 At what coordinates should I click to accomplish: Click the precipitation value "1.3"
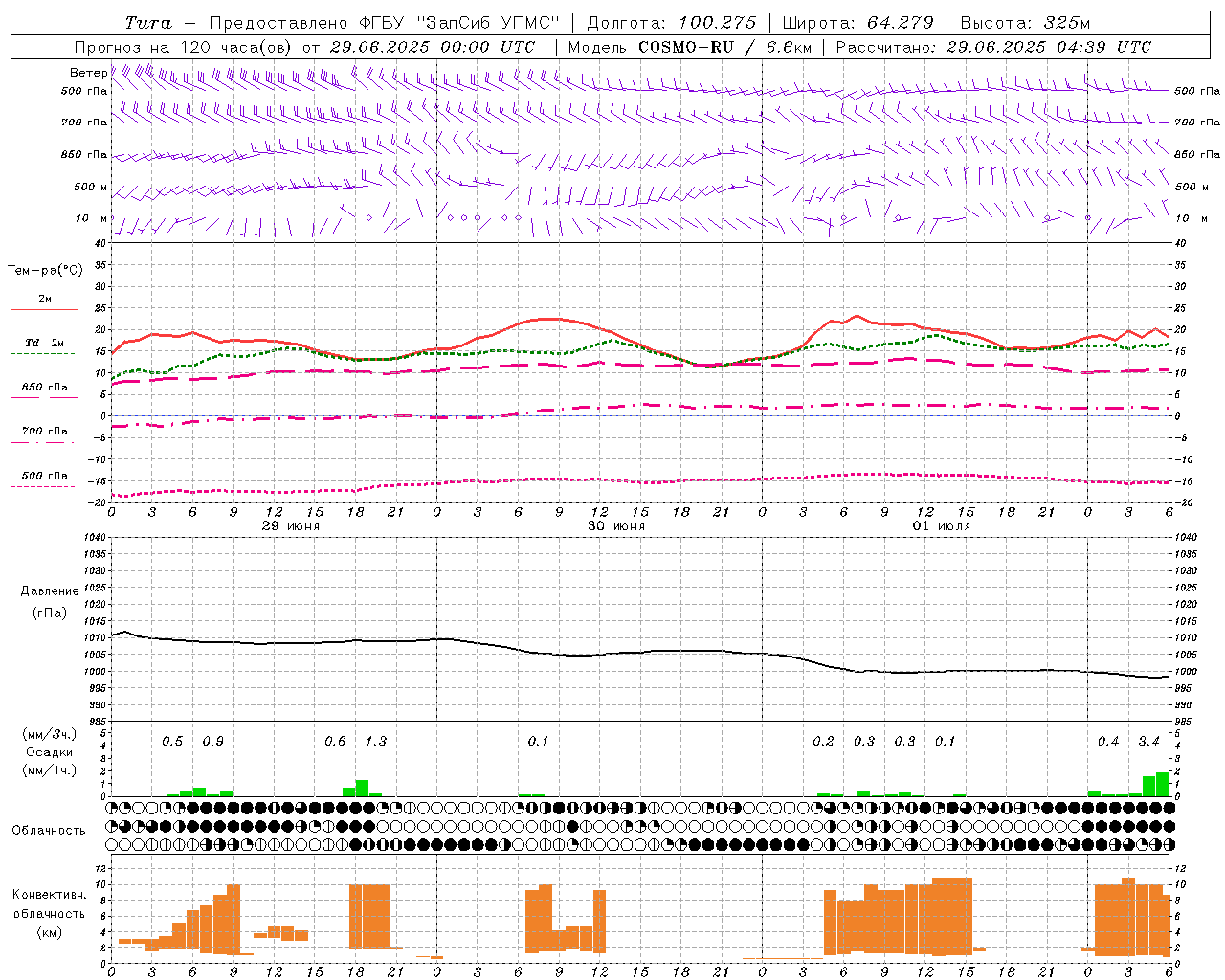point(376,742)
